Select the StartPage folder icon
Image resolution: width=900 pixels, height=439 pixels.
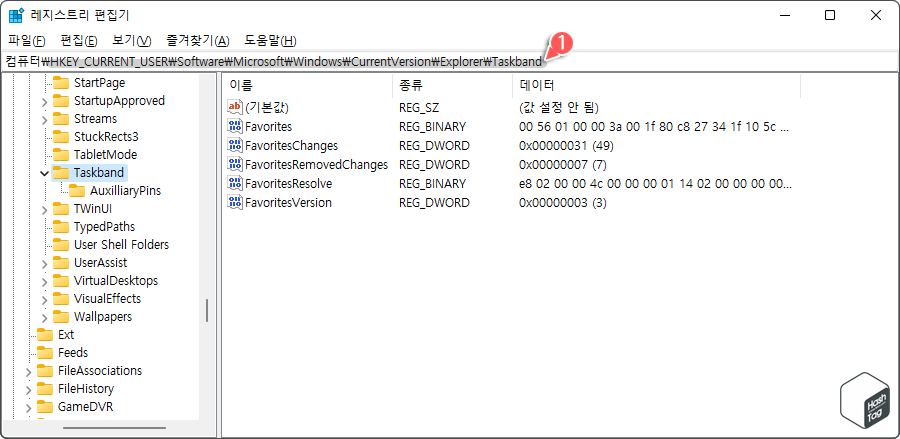(61, 83)
